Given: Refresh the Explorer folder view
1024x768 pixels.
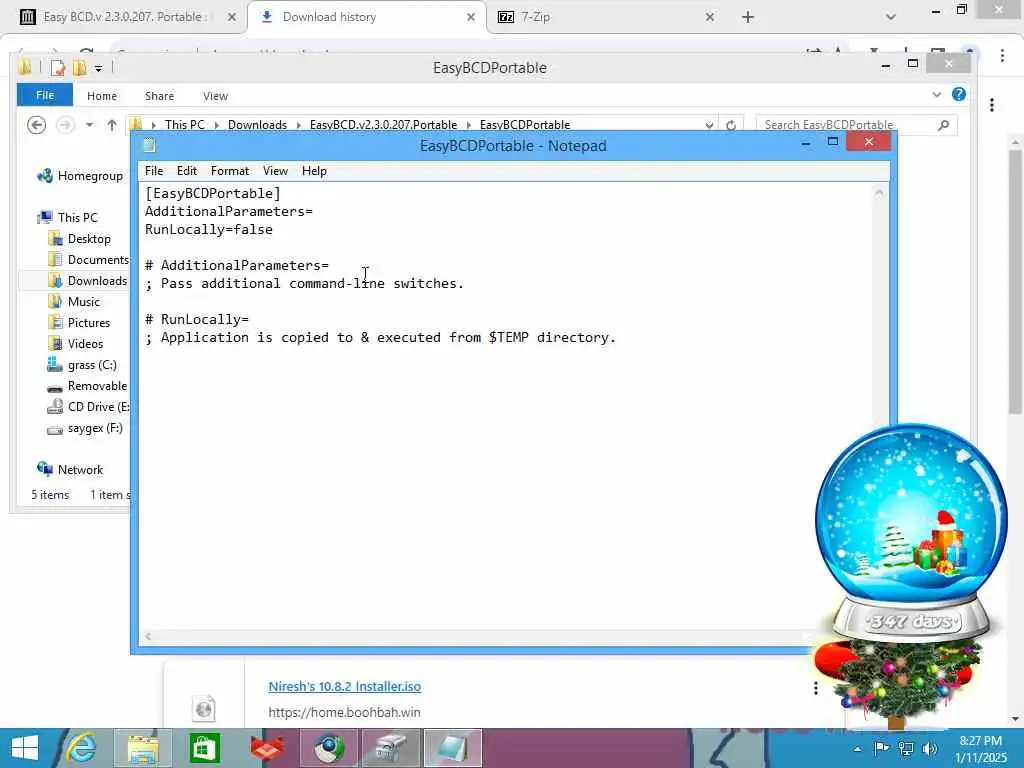Looking at the screenshot, I should tap(731, 125).
